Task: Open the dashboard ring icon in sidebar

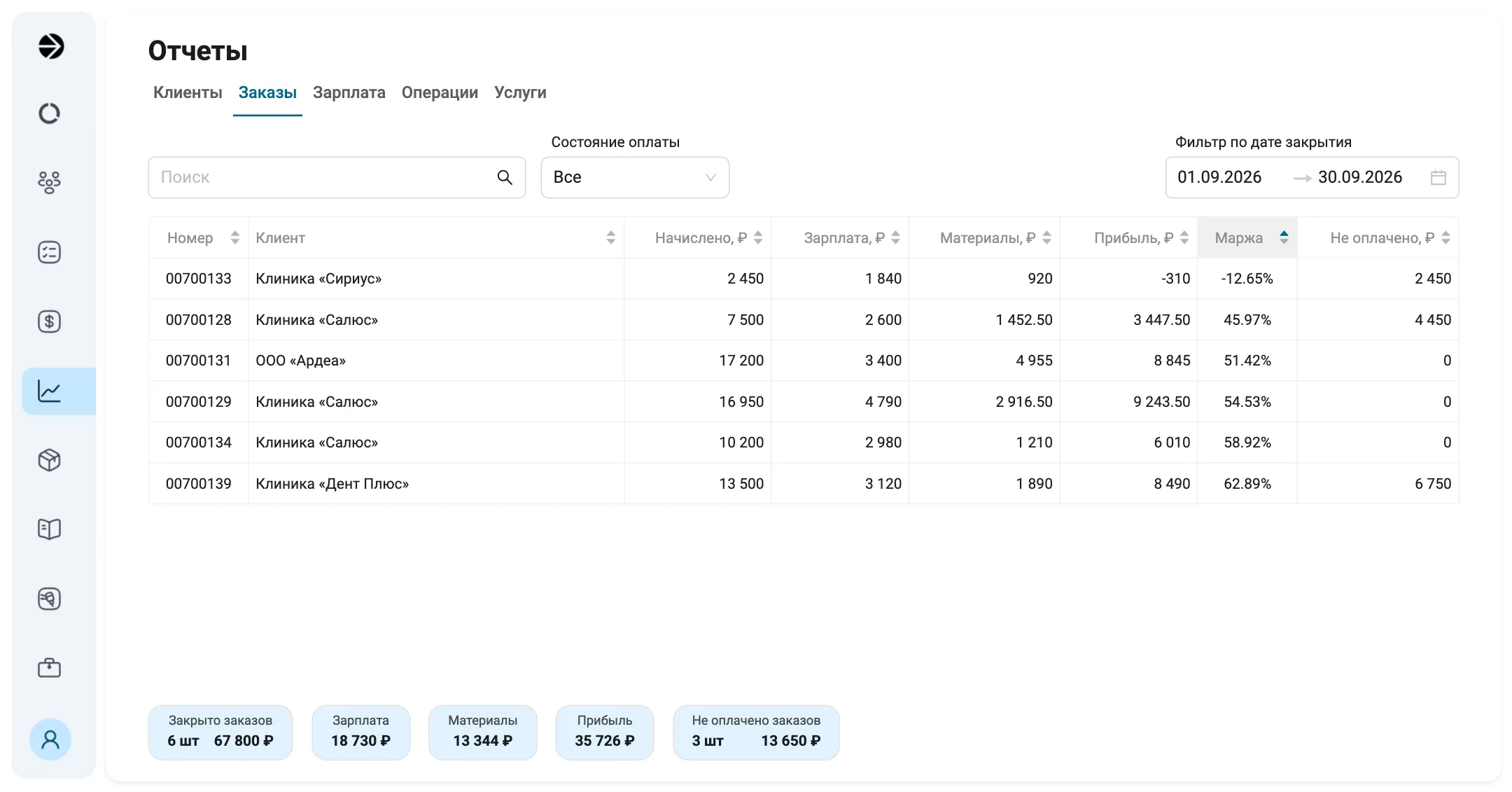Action: (x=49, y=113)
